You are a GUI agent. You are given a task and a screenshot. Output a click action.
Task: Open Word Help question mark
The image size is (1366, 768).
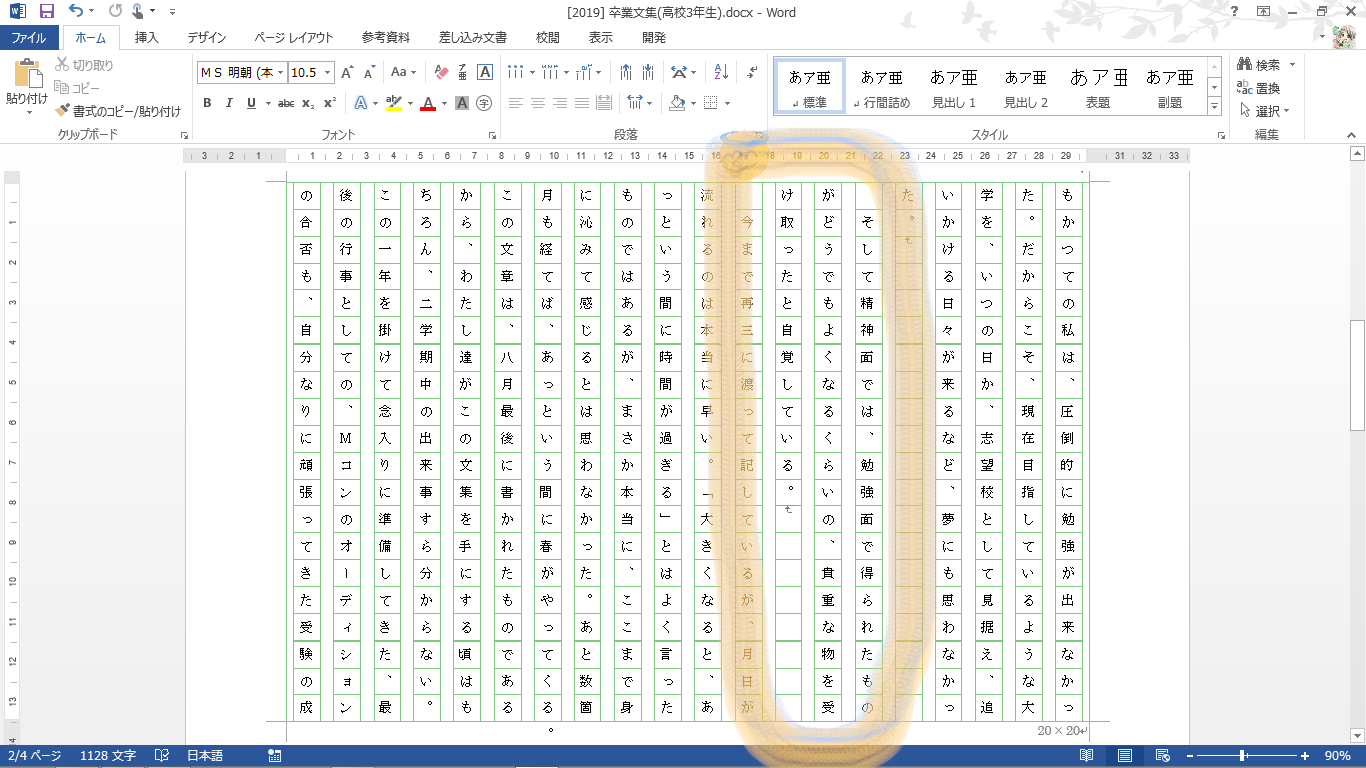1235,11
